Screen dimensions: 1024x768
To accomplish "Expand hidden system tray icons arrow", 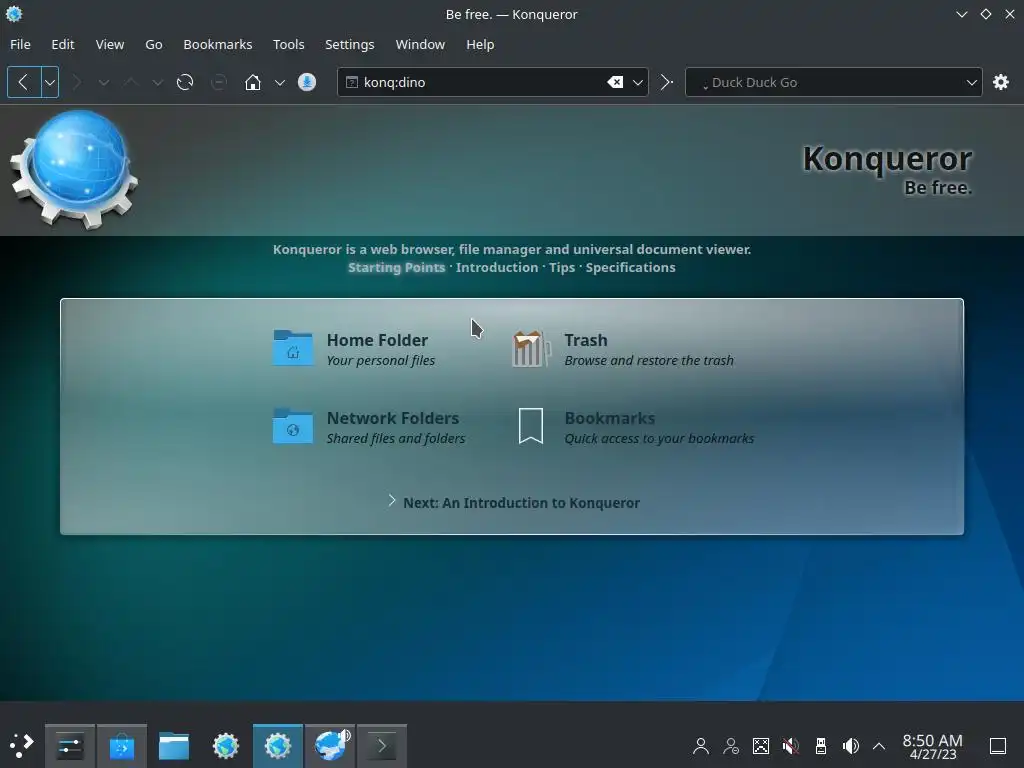I will pos(879,746).
